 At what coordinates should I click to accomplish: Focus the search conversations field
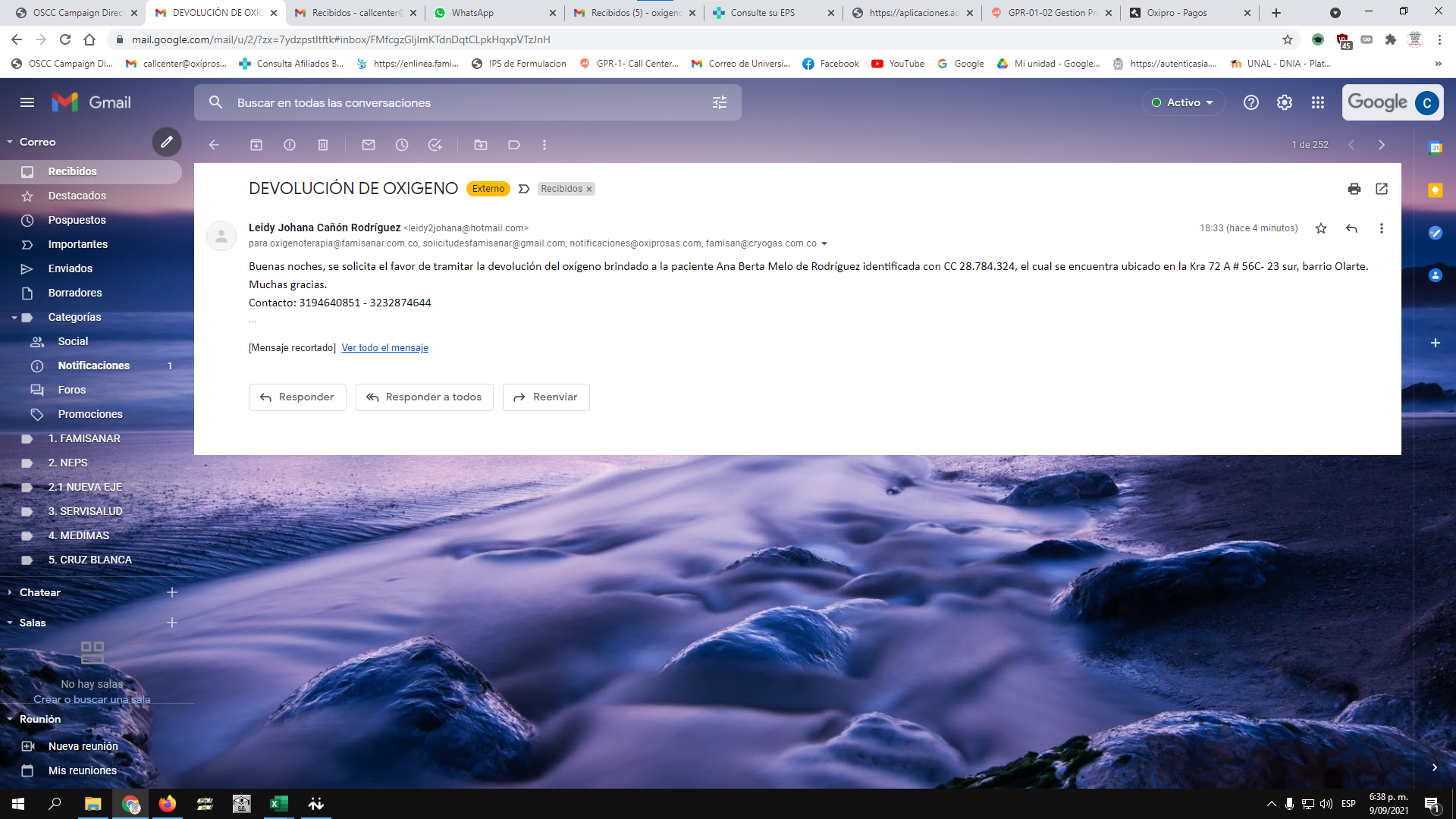click(x=466, y=102)
